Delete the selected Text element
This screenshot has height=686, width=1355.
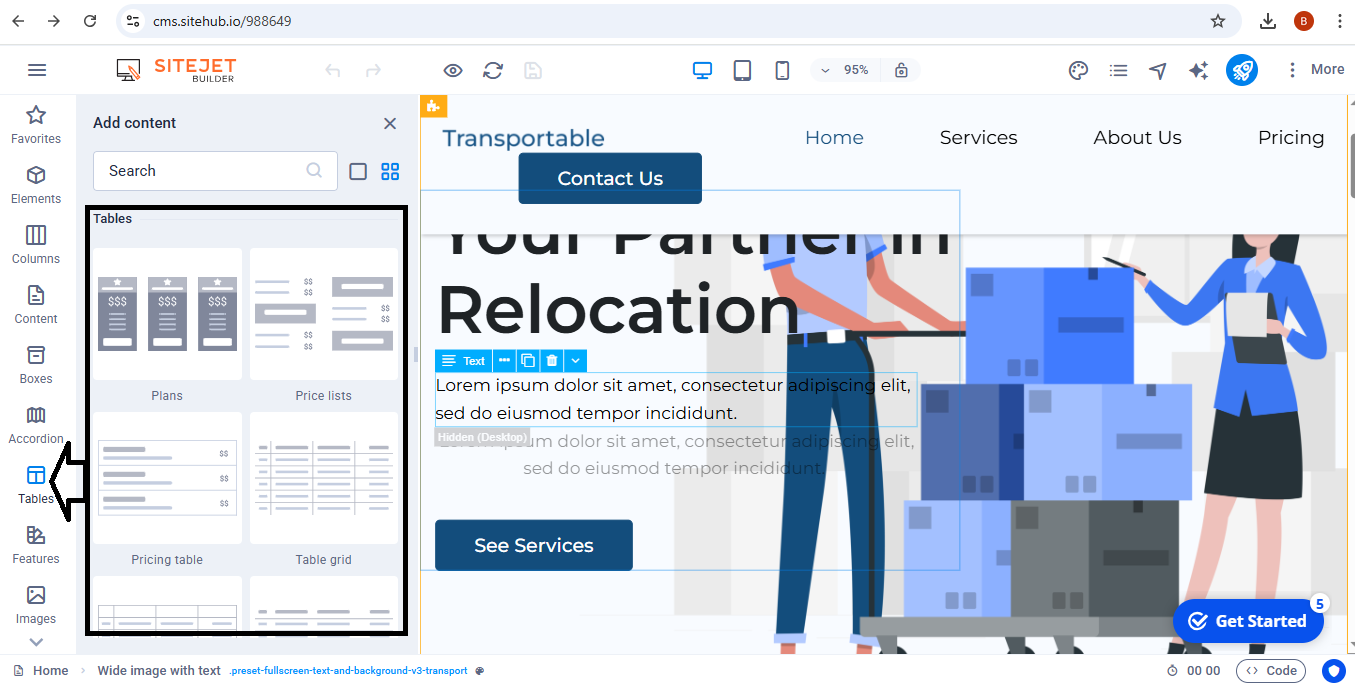click(x=551, y=361)
